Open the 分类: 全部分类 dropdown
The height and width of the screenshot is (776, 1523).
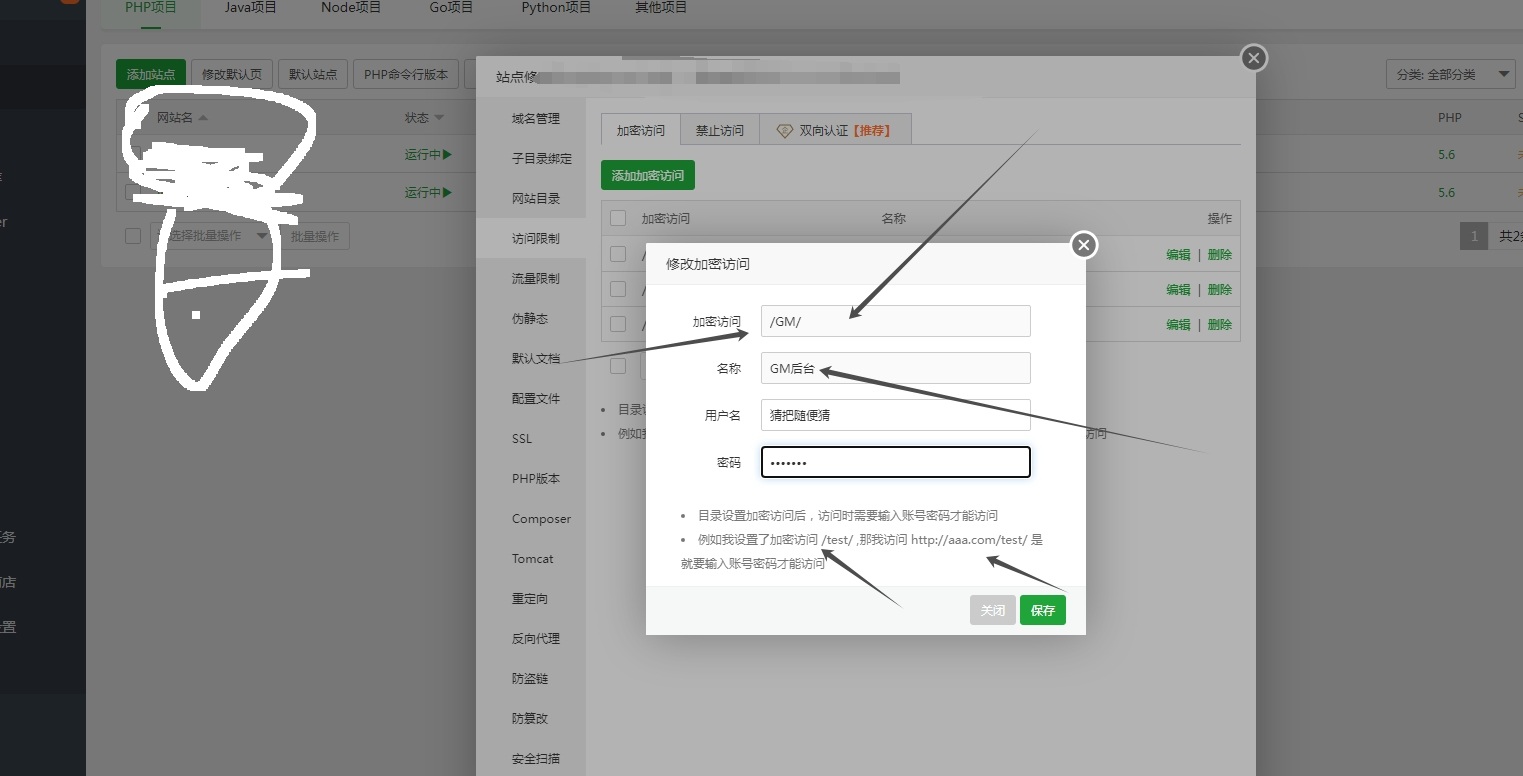[1450, 75]
